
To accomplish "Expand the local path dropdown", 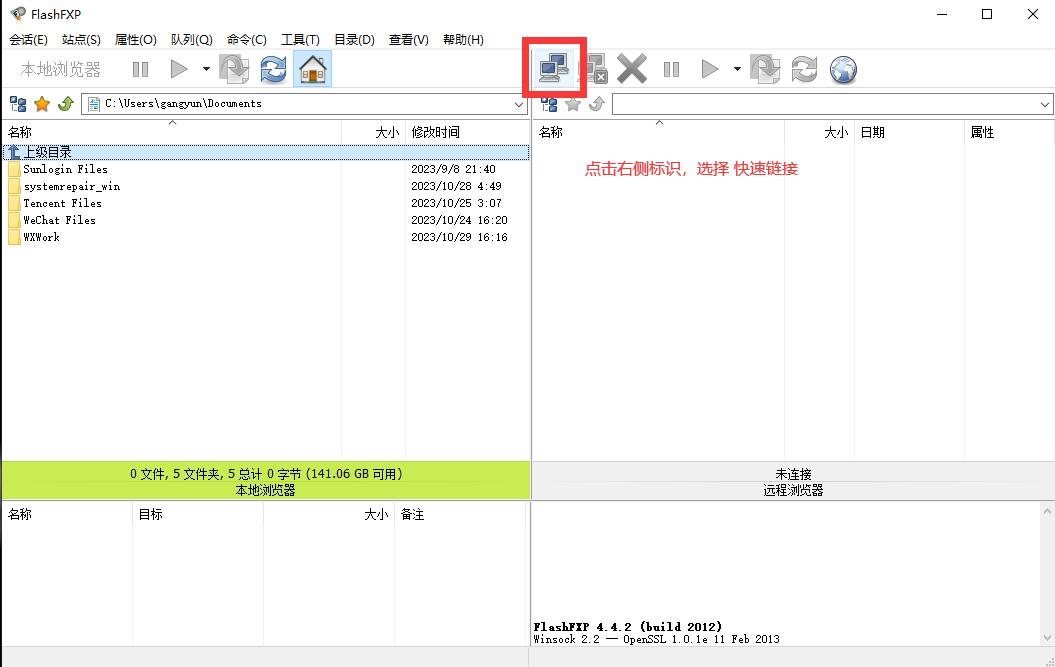I will (x=519, y=104).
